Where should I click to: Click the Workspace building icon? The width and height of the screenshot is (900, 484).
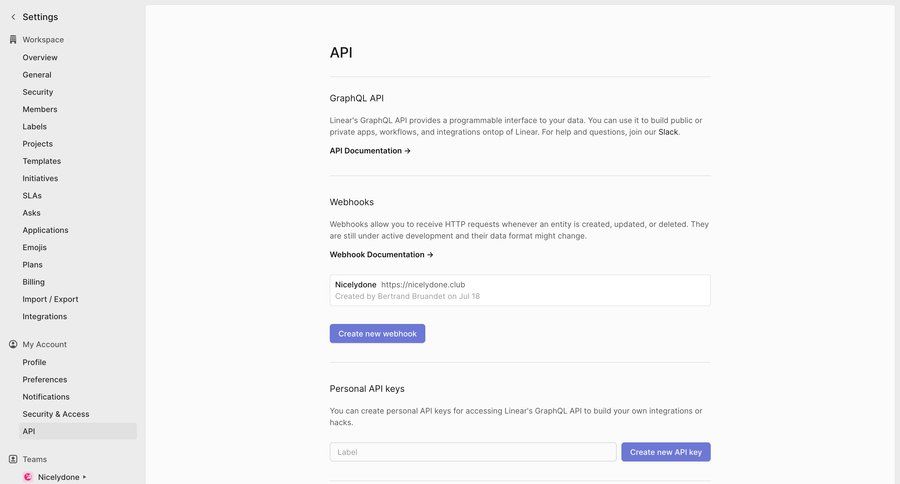pos(13,40)
